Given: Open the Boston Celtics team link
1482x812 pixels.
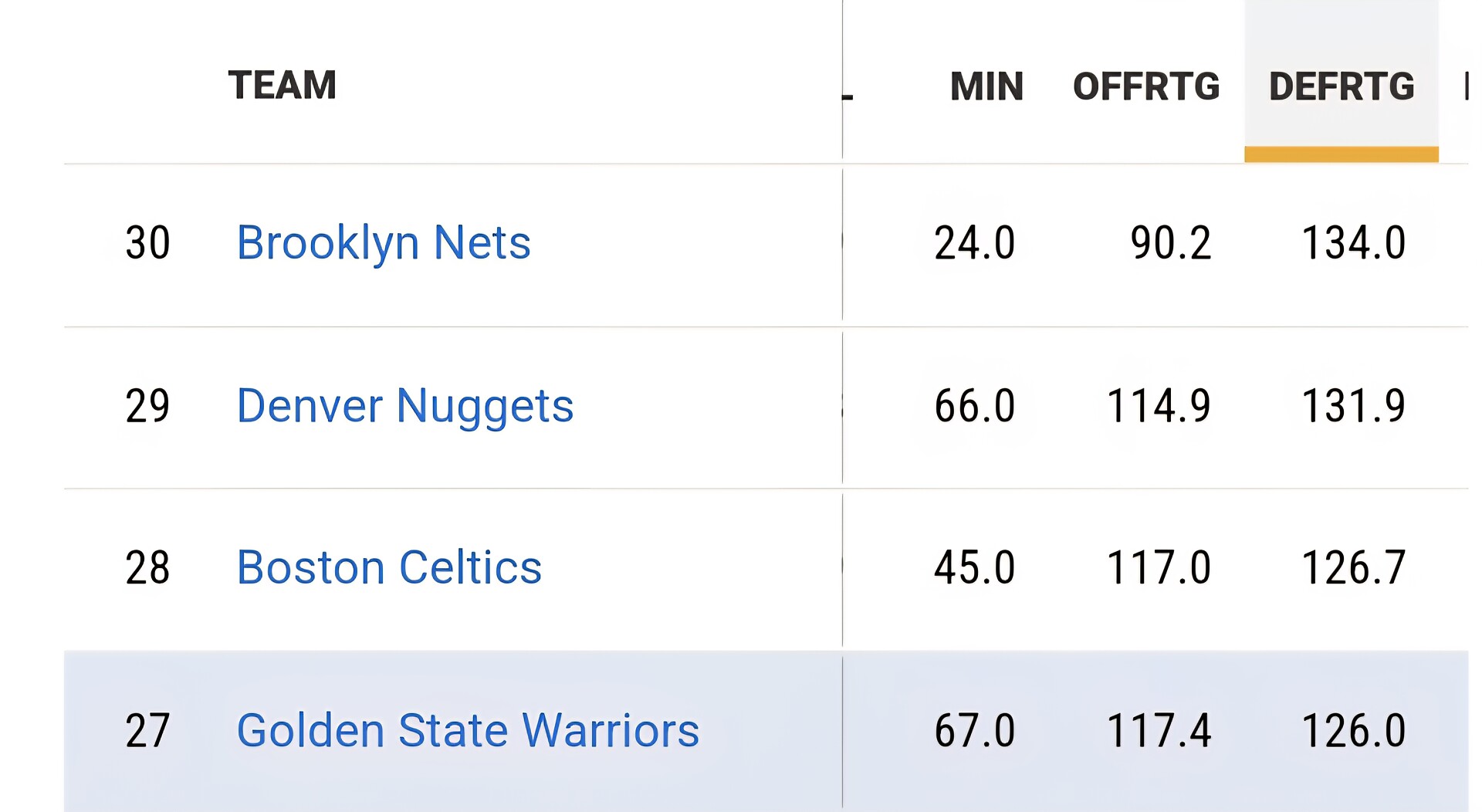Looking at the screenshot, I should coord(389,568).
